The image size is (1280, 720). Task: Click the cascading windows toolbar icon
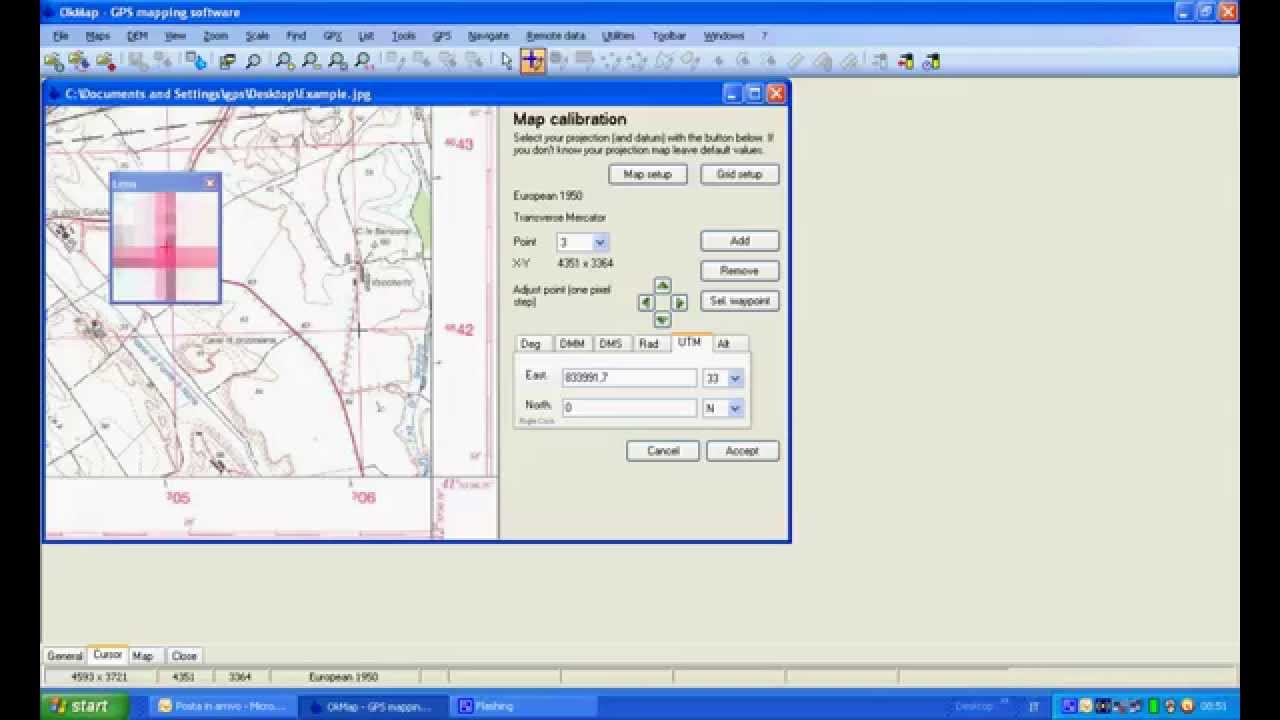228,62
